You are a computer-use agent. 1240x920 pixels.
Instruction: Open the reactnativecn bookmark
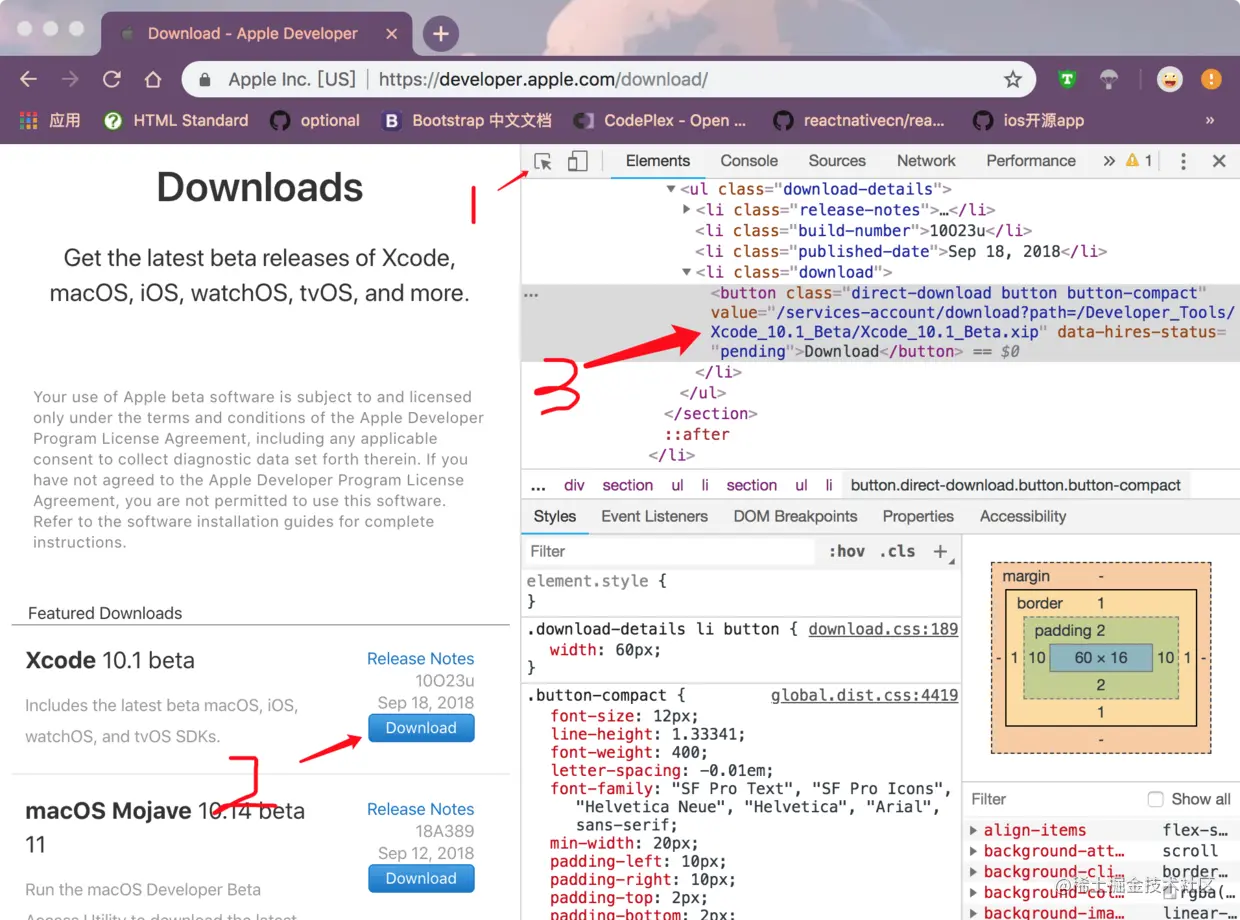[859, 120]
